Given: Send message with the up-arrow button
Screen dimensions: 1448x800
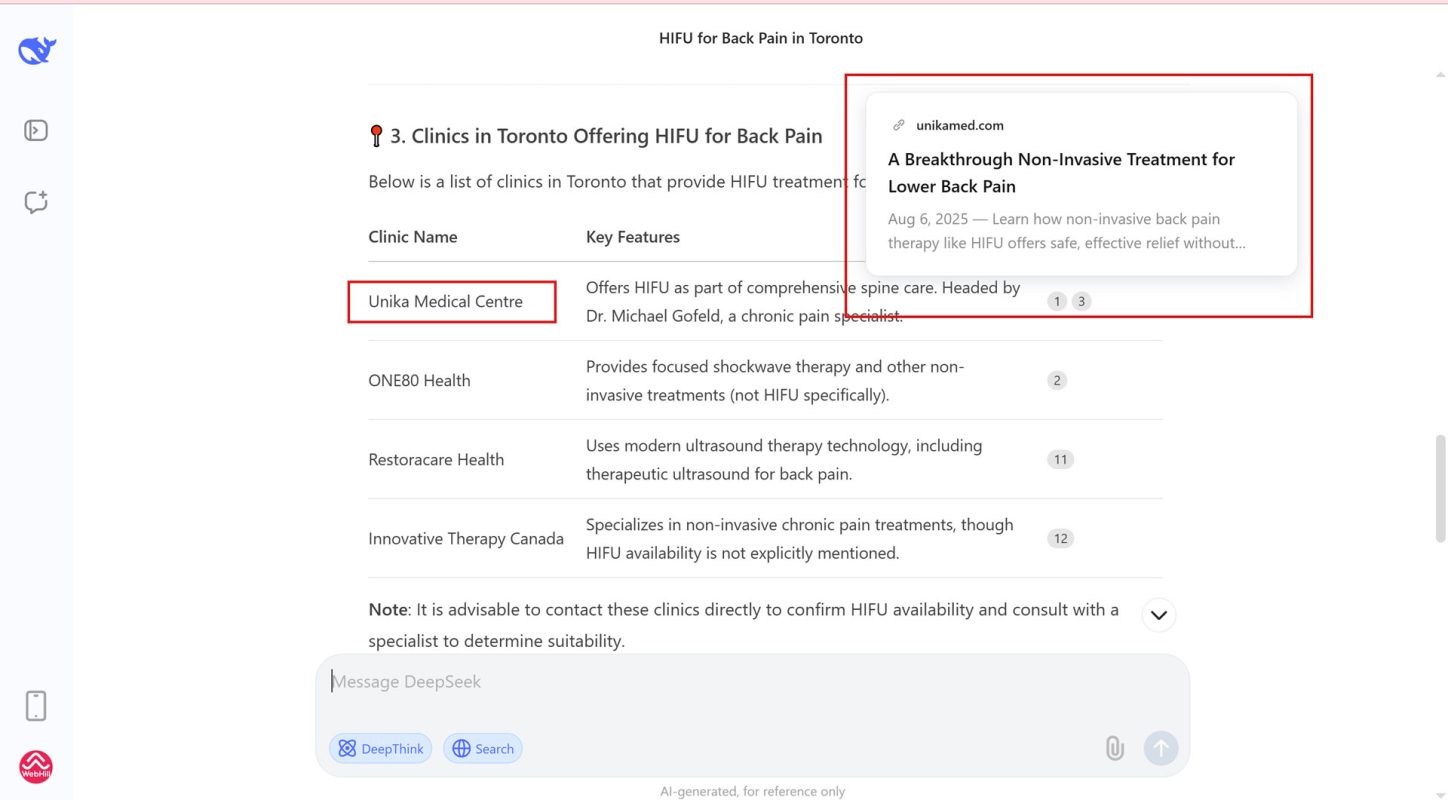Looking at the screenshot, I should [x=1160, y=747].
